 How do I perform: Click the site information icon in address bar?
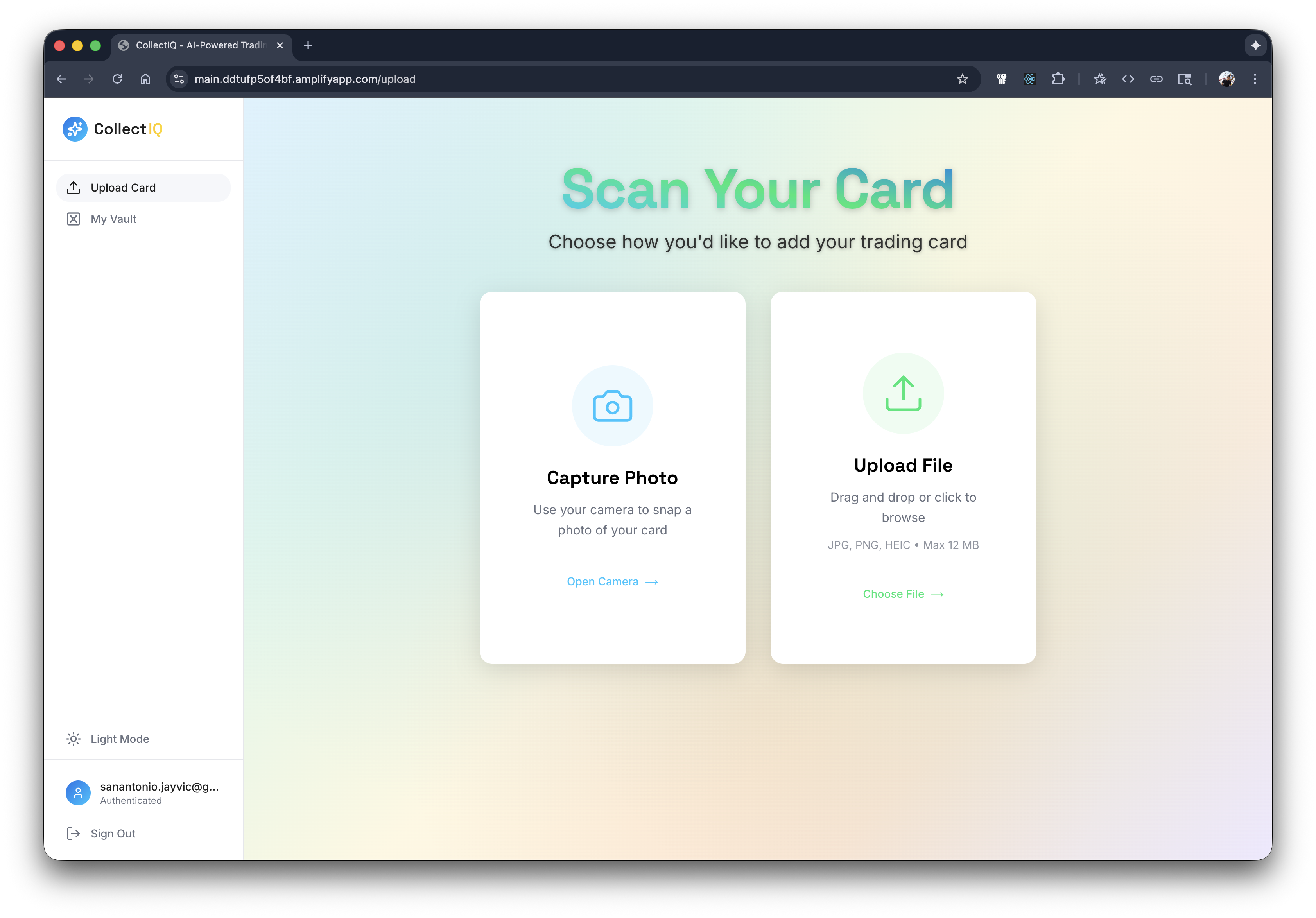coord(179,79)
